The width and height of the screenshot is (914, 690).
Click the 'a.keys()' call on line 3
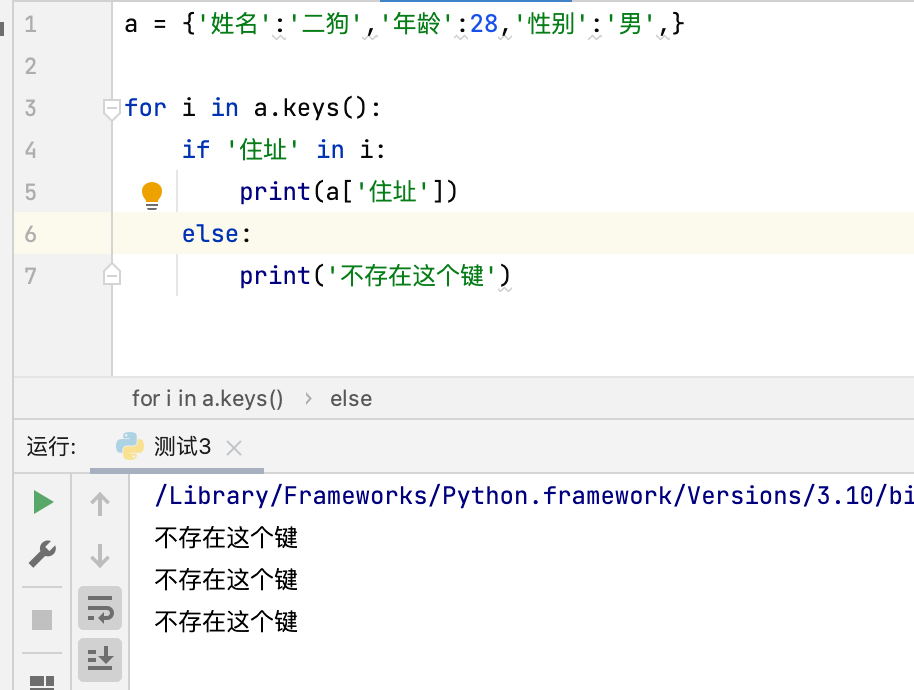click(310, 108)
